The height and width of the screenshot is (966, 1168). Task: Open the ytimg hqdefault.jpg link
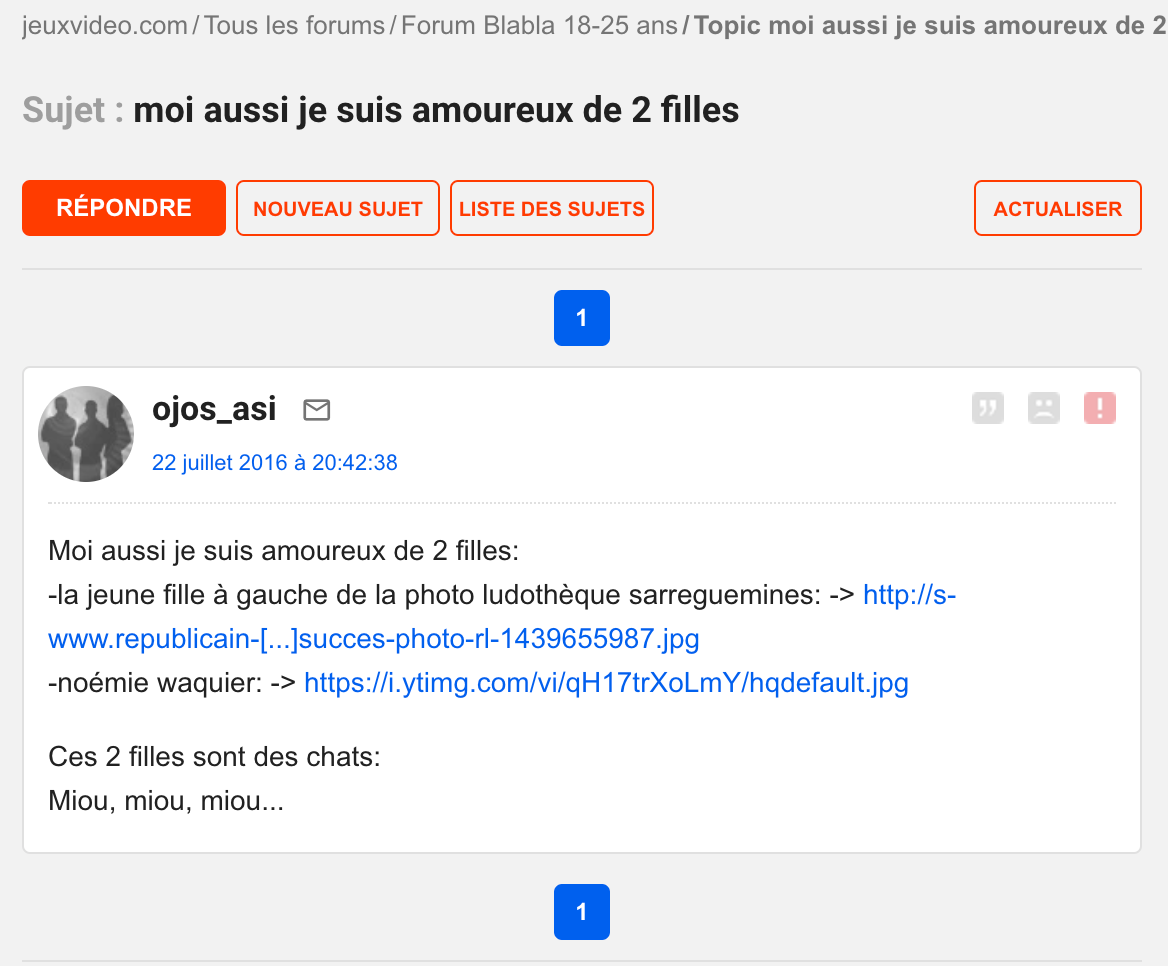pos(606,683)
